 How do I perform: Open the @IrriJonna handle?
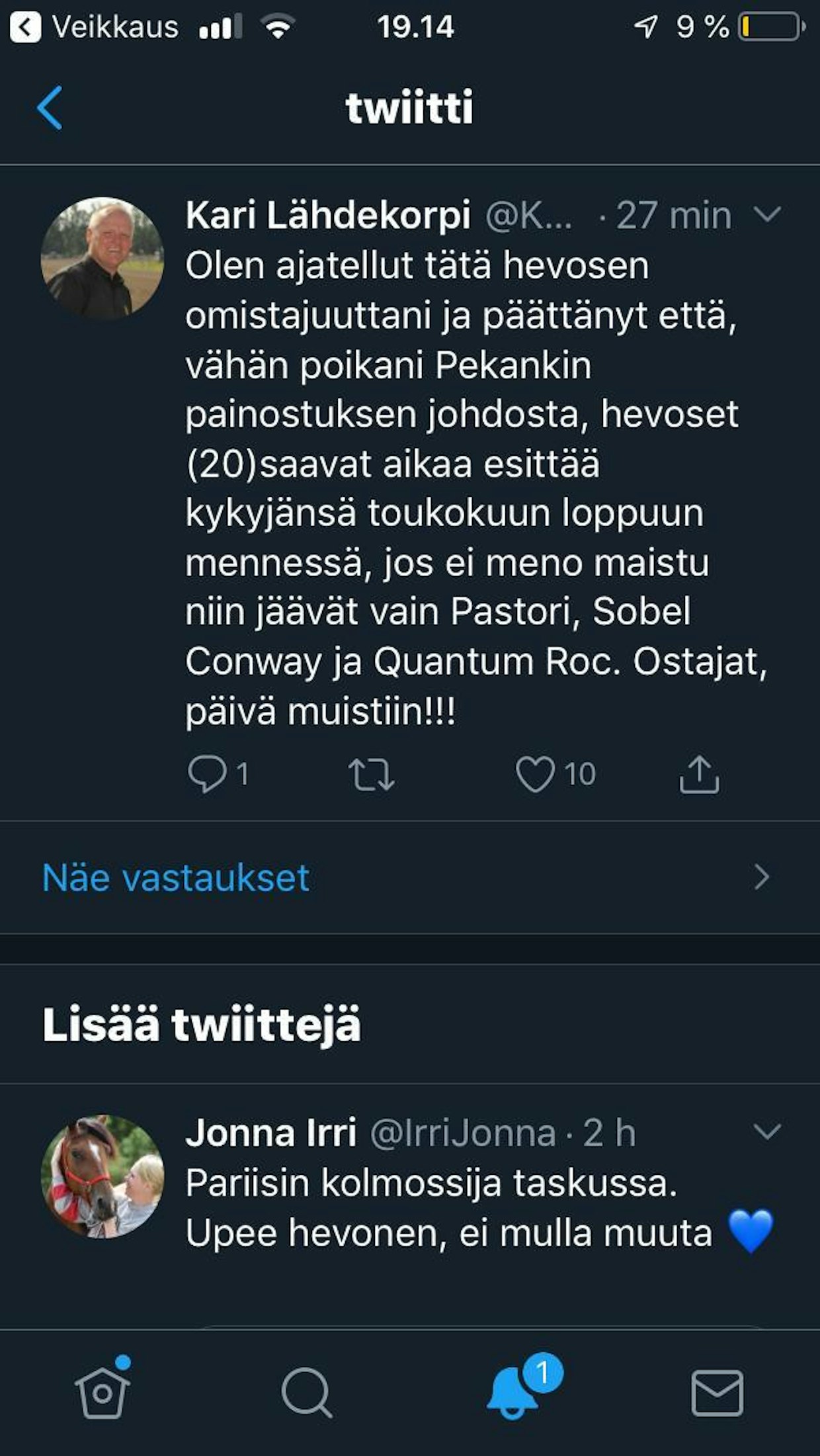pyautogui.click(x=463, y=1133)
